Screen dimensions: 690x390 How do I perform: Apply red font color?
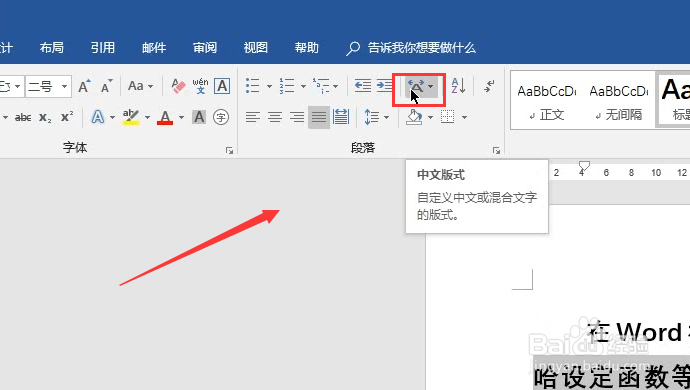(x=165, y=118)
